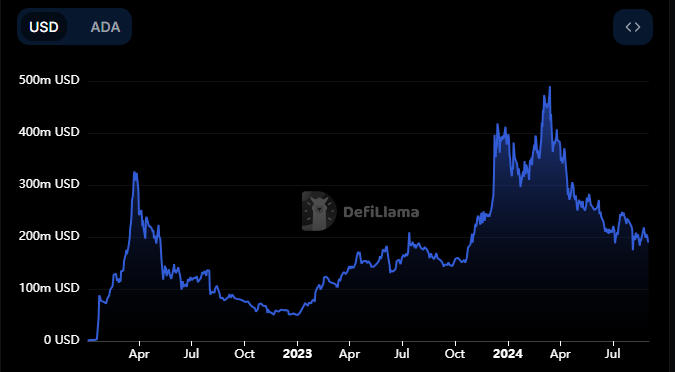Click the 0 USD axis label

[62, 340]
